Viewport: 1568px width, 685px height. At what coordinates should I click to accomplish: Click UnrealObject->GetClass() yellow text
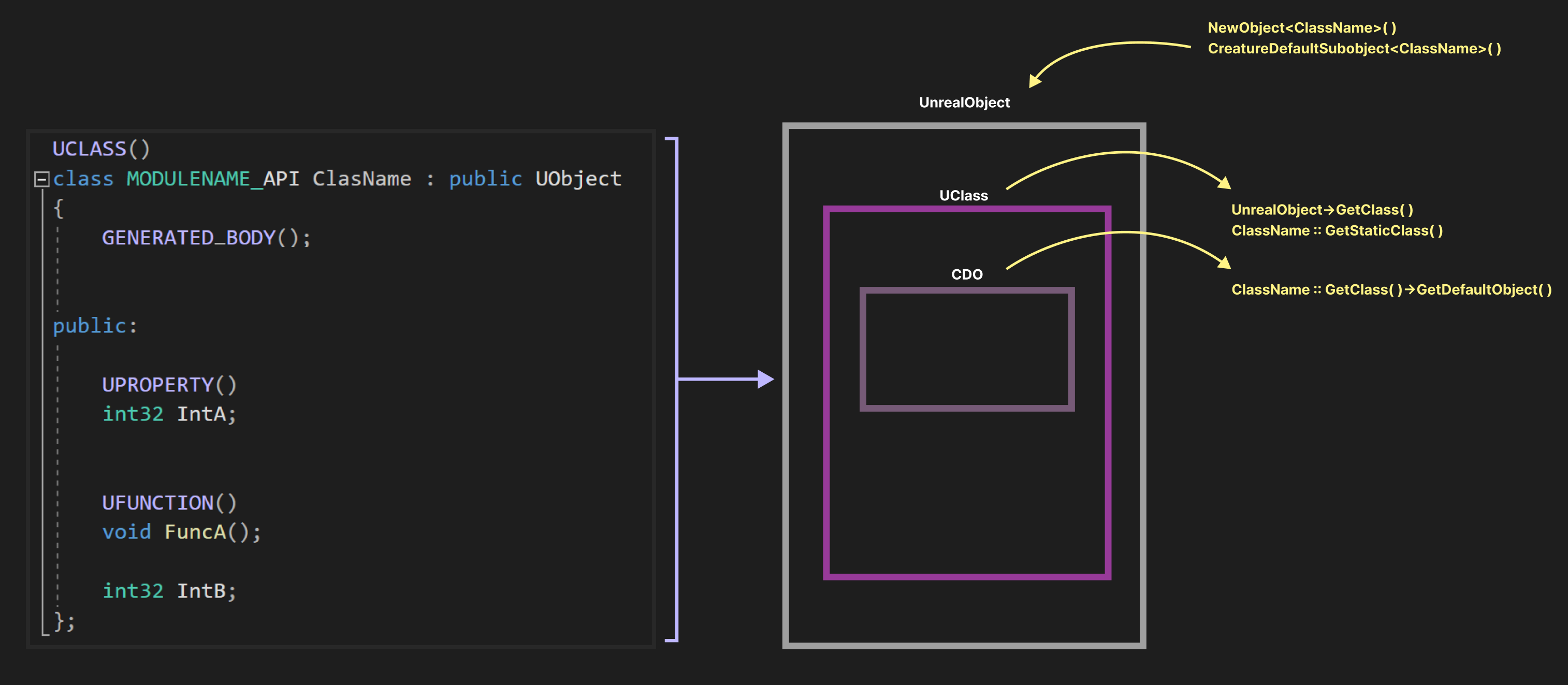[x=1322, y=210]
